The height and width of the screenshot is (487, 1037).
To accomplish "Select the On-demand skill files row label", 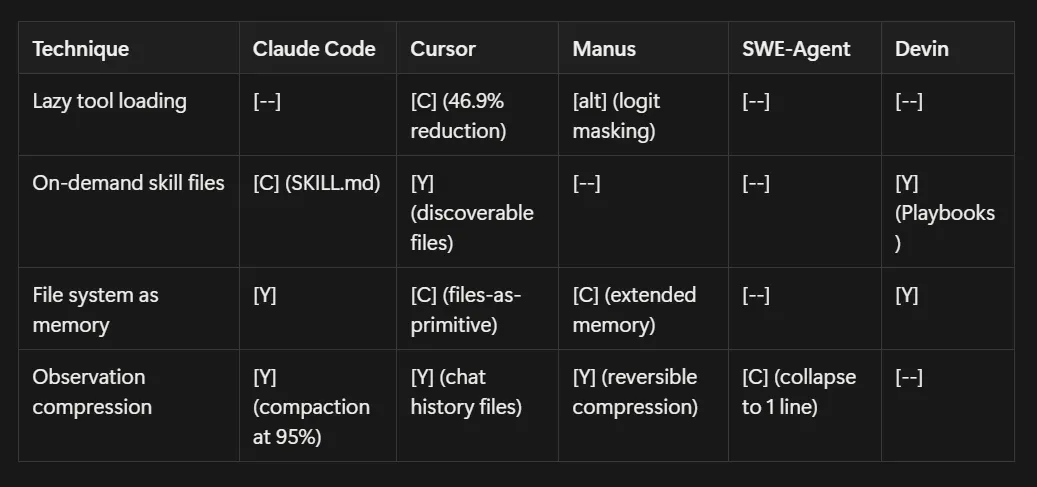I will tap(127, 183).
